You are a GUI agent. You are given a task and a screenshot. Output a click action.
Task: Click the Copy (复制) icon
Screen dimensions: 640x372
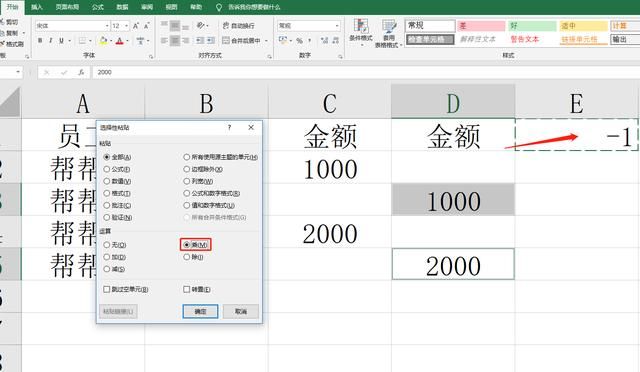(2, 33)
